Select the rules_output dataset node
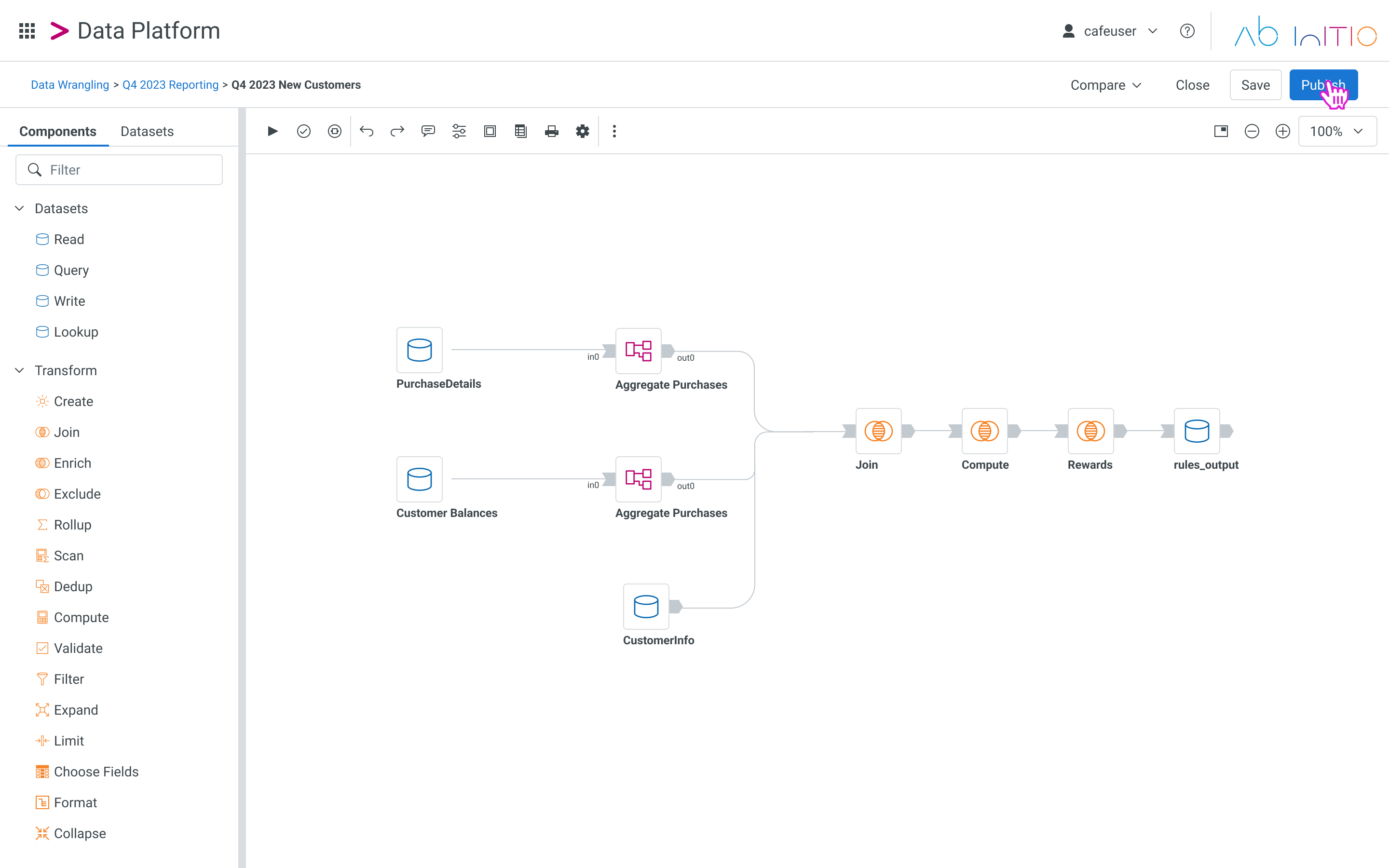1389x868 pixels. pyautogui.click(x=1197, y=431)
